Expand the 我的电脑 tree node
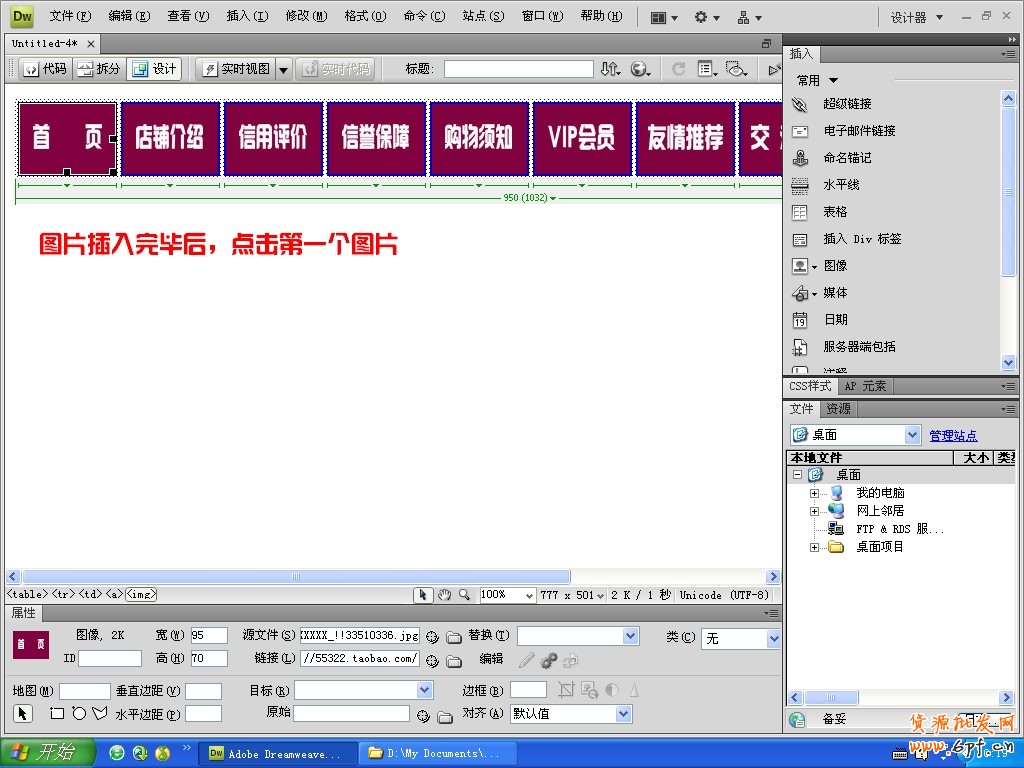The image size is (1024, 768). (816, 491)
